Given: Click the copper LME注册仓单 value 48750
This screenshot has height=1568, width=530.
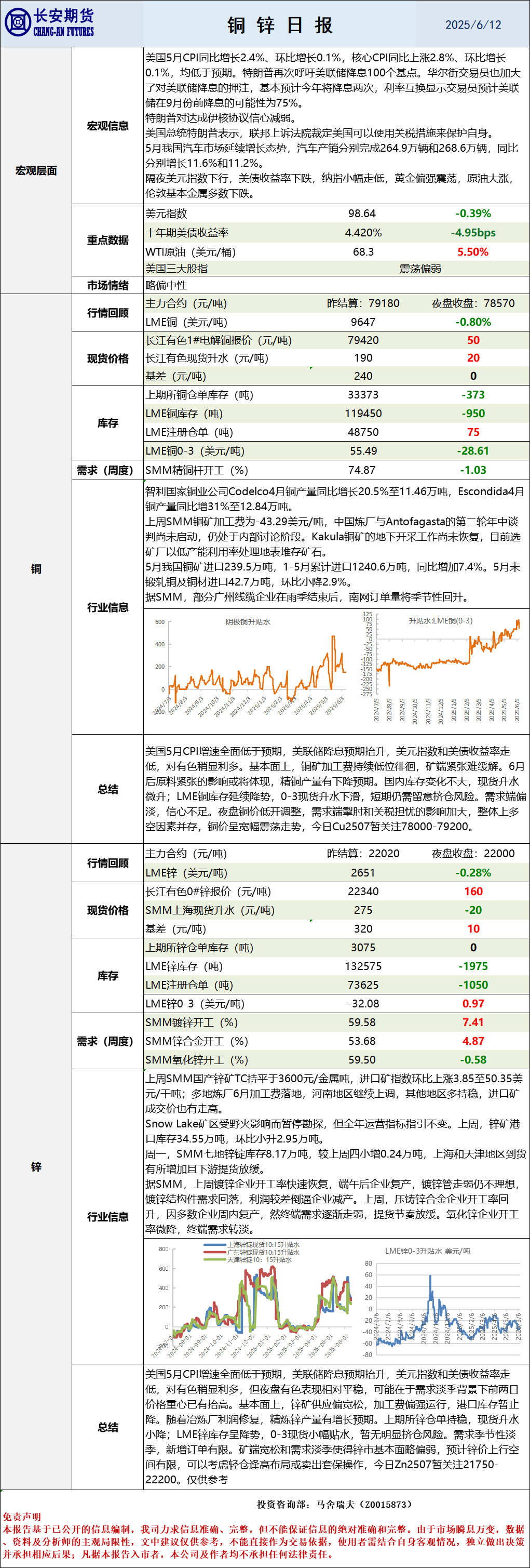Looking at the screenshot, I should 363,432.
